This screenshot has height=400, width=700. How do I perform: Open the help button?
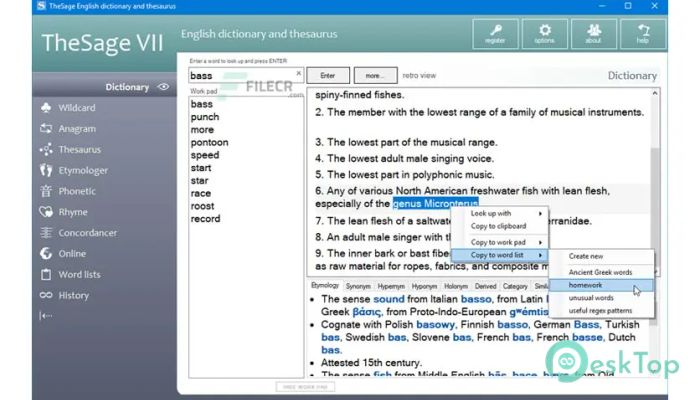tap(642, 34)
